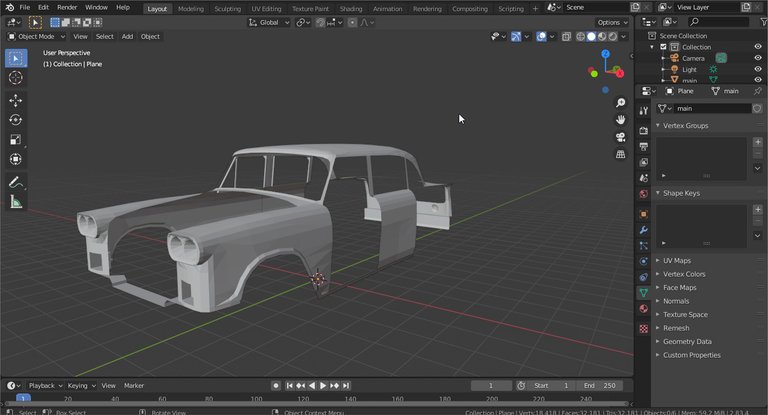Open the Object Data mesh tab

[644, 293]
